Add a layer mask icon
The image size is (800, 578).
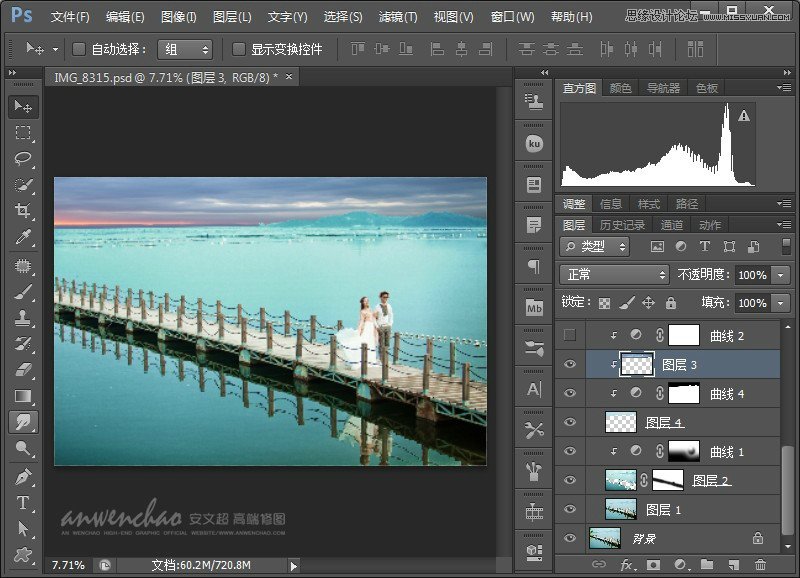[x=653, y=564]
